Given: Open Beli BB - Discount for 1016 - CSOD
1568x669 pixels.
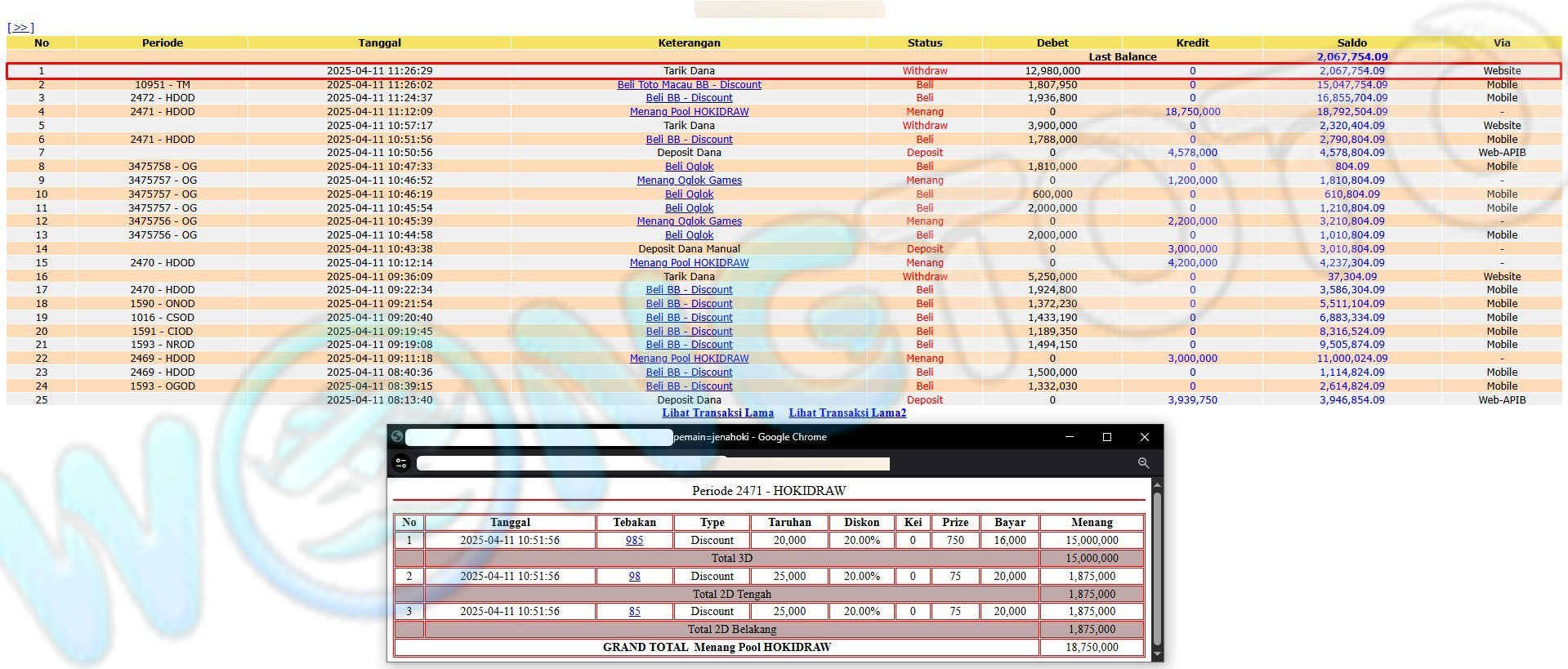Looking at the screenshot, I should [x=689, y=318].
